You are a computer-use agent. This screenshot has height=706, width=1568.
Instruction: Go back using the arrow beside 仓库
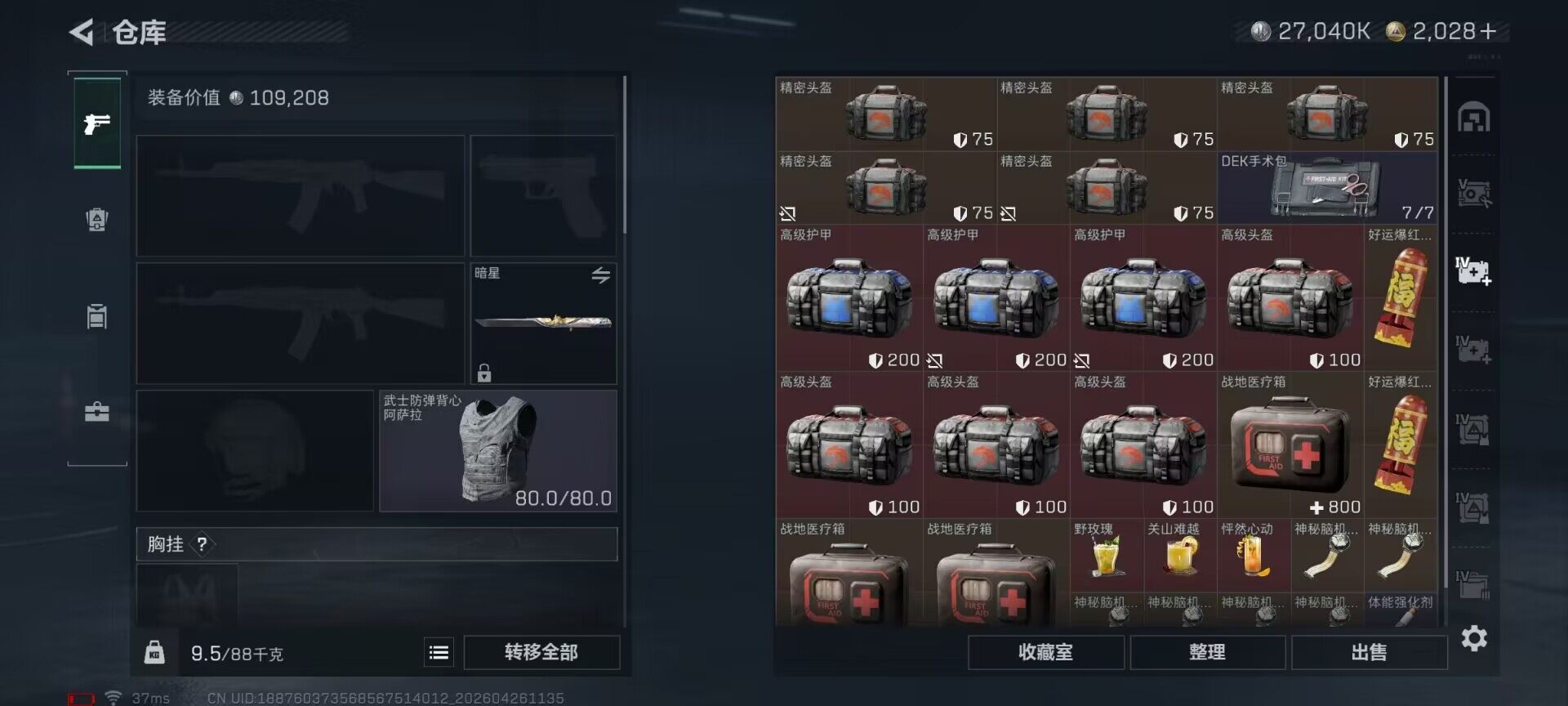point(82,33)
